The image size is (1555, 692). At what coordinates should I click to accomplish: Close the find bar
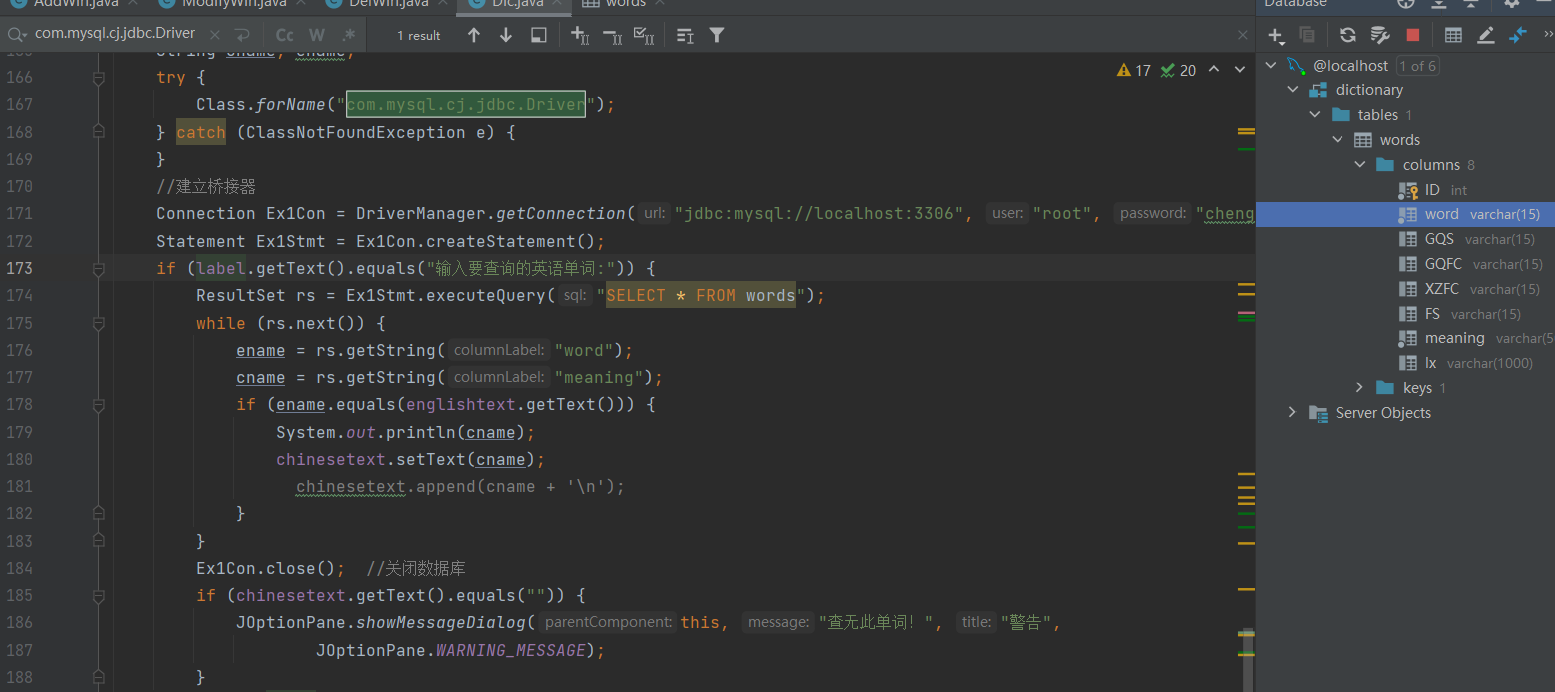tap(1243, 35)
